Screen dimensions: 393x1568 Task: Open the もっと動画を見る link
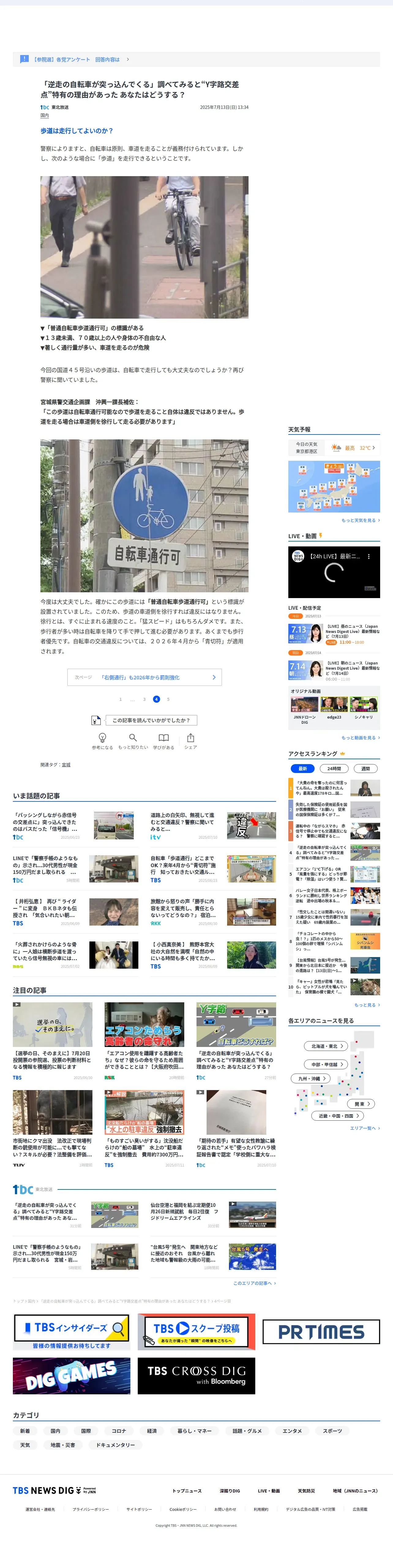point(360,738)
